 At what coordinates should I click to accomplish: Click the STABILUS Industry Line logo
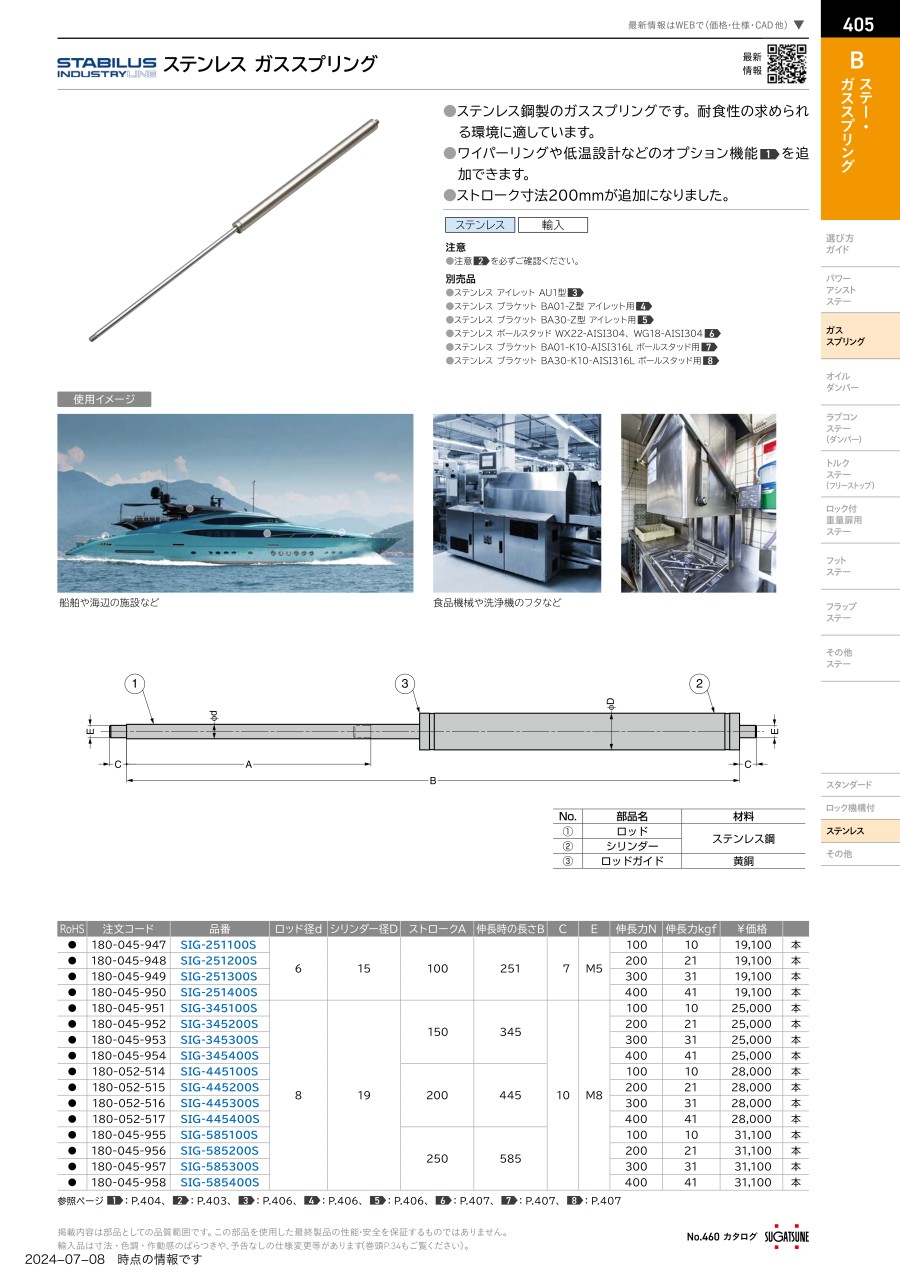click(106, 66)
